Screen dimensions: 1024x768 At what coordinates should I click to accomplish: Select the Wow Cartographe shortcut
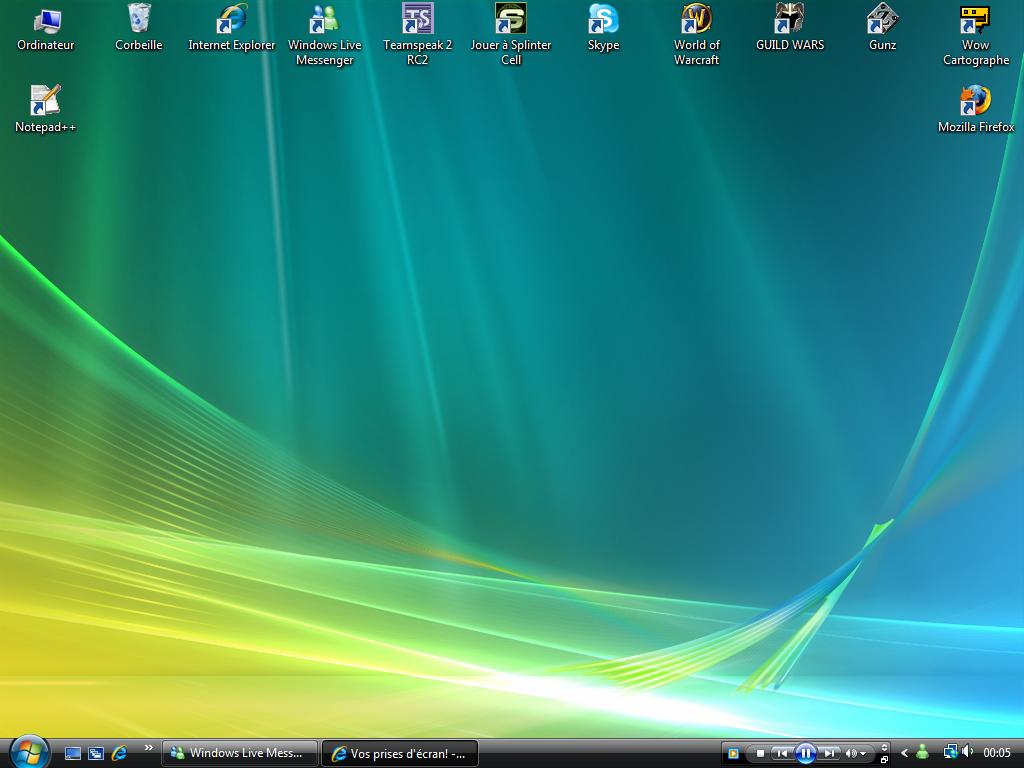tap(976, 35)
